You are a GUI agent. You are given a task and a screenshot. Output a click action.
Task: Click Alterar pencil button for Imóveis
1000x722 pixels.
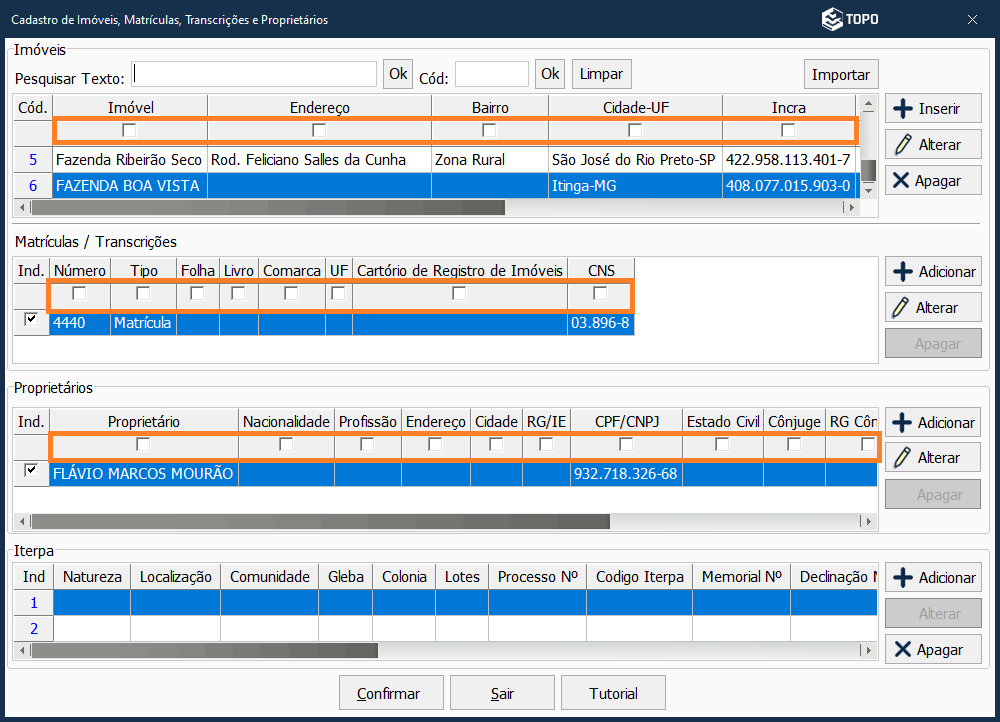point(932,145)
